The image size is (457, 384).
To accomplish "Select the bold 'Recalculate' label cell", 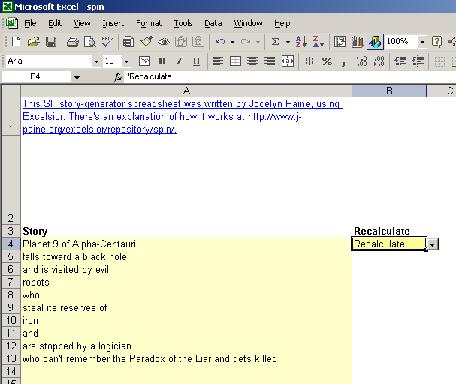I will pos(389,231).
